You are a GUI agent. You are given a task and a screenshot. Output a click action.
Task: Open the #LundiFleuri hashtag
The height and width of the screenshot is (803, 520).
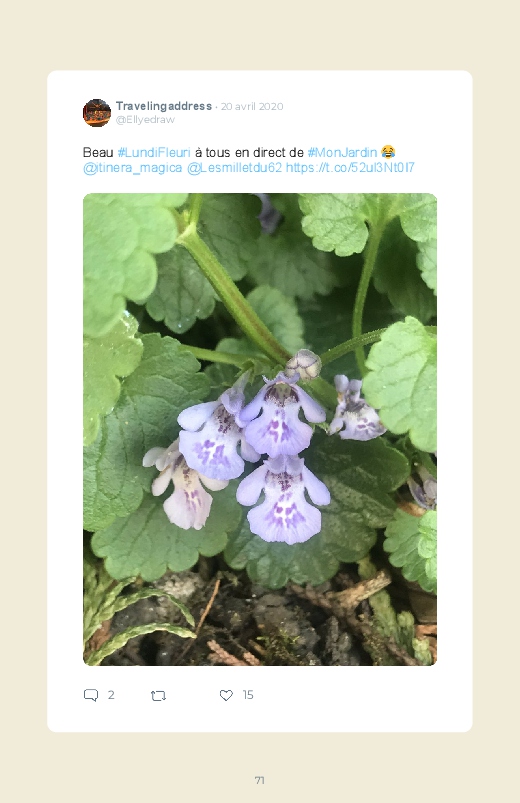tap(154, 153)
